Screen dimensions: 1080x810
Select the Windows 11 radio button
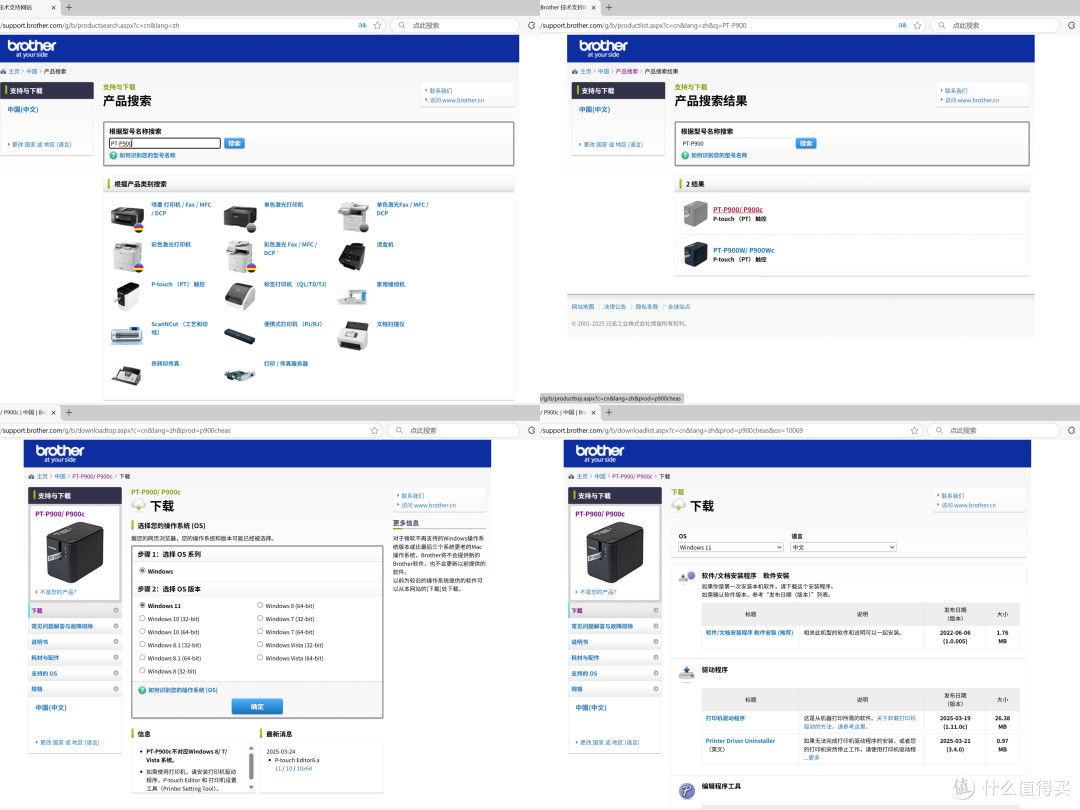143,605
